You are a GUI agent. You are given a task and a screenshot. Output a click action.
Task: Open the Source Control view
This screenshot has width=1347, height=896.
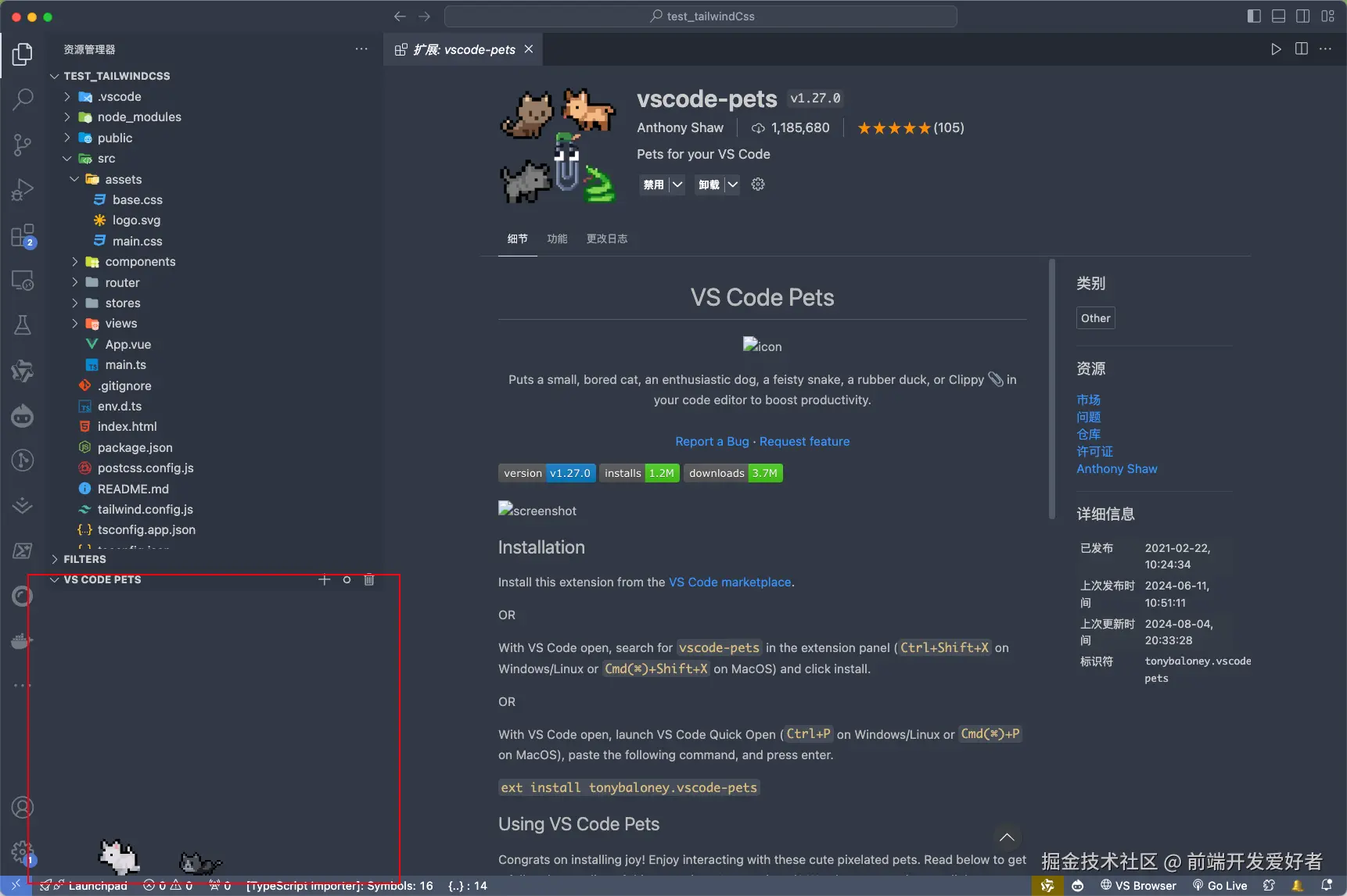pos(23,145)
